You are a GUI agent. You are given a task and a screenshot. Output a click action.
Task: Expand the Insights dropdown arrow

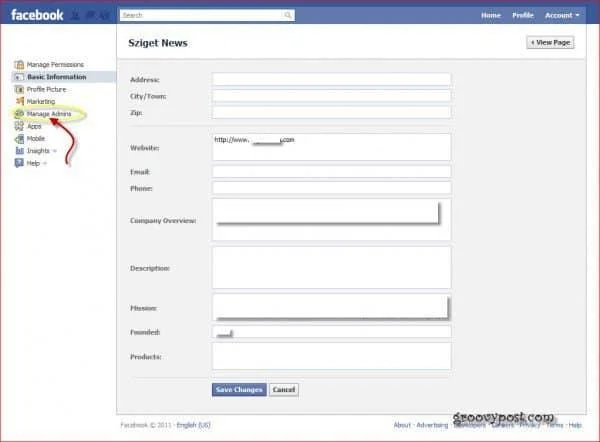pyautogui.click(x=55, y=151)
